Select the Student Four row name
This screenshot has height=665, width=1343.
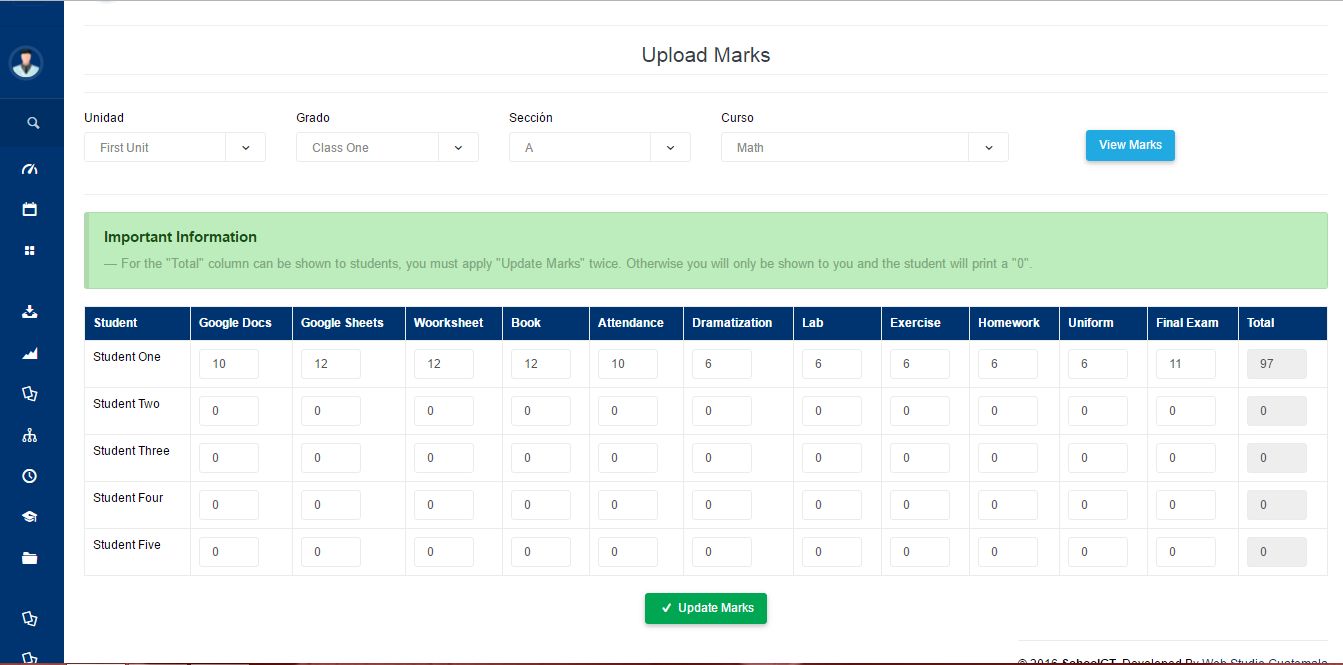click(128, 498)
